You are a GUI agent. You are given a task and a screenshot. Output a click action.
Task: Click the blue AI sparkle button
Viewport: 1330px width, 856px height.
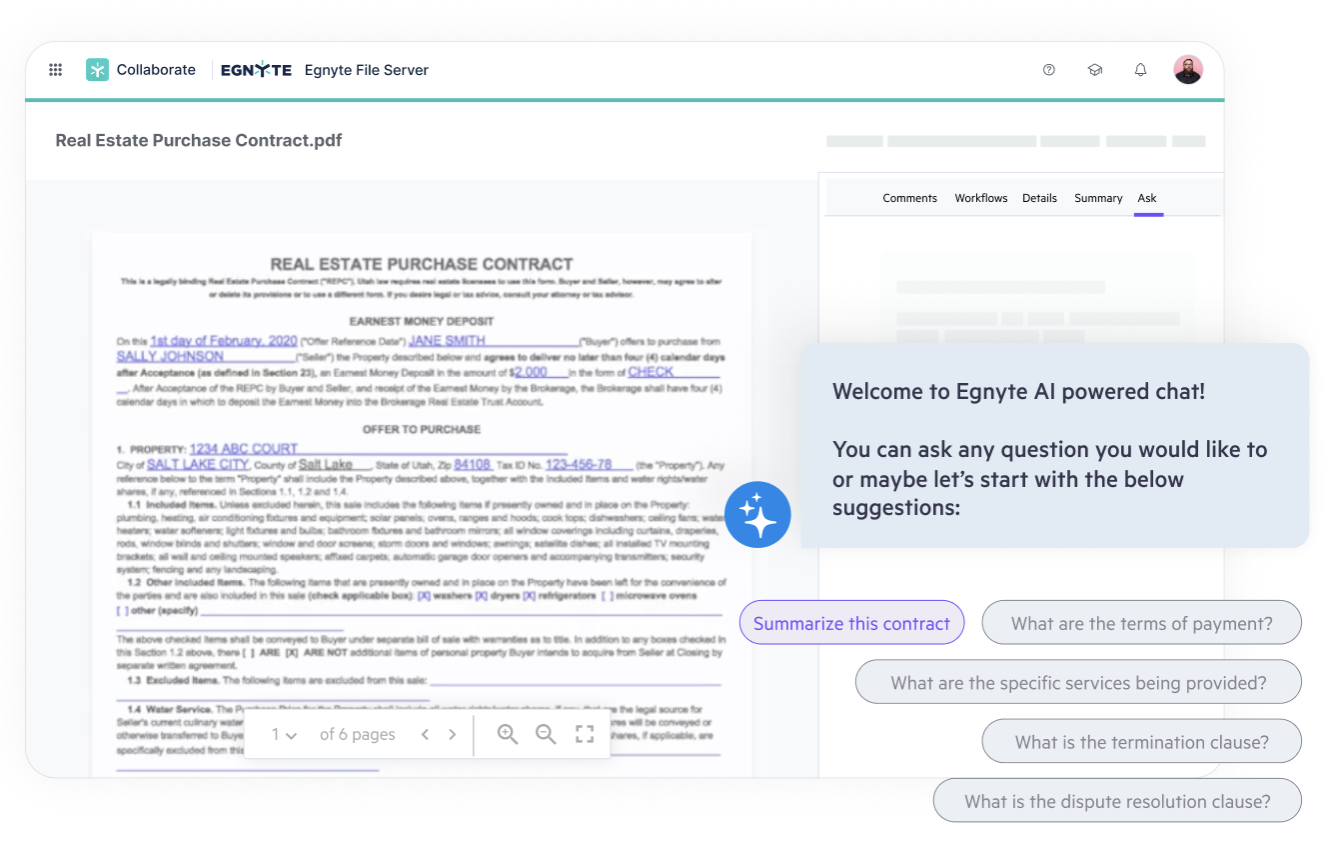(758, 515)
